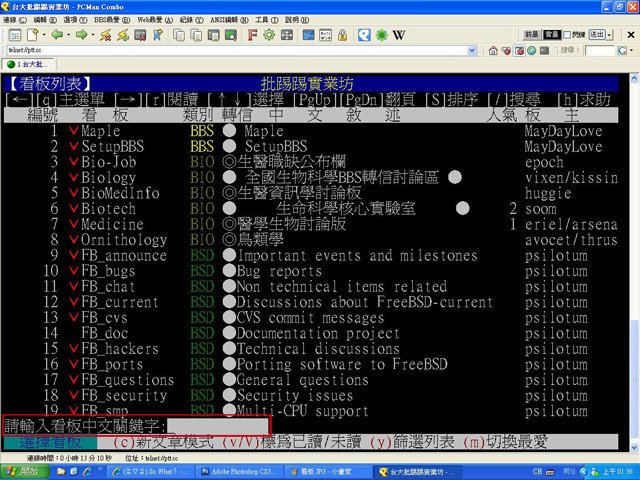
Task: Click the green flower icon in toolbar
Action: (x=382, y=35)
